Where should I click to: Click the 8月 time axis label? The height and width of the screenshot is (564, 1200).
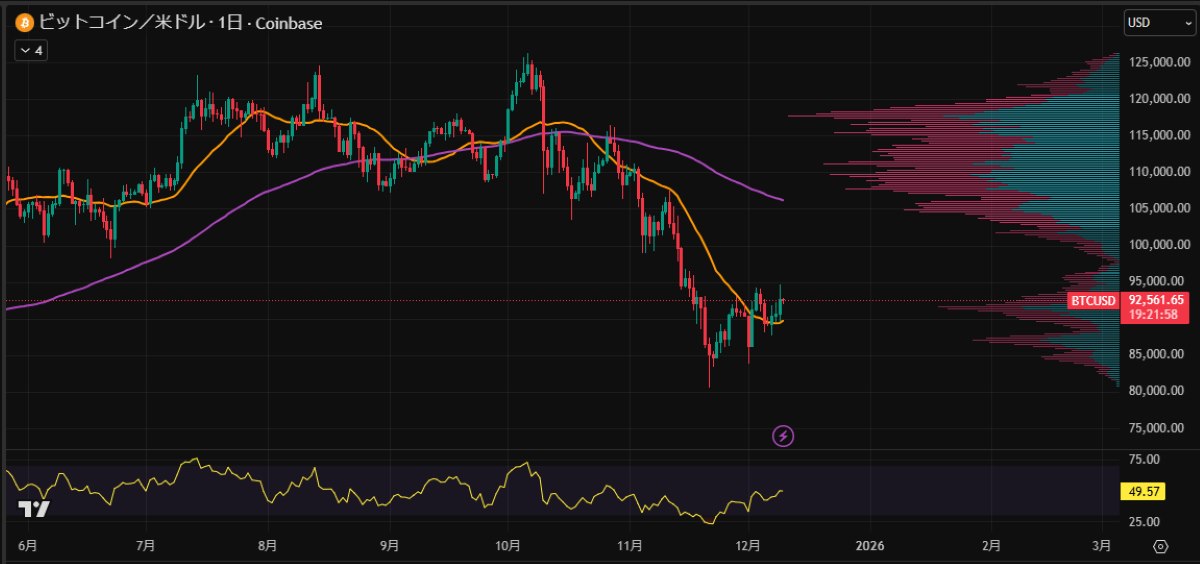[x=268, y=546]
